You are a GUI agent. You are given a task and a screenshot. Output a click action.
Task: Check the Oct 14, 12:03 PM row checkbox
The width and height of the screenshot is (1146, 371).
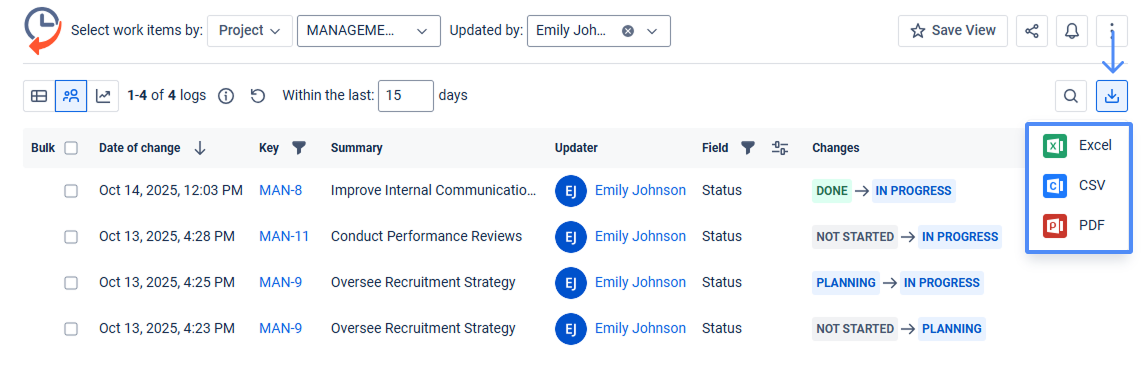pos(71,191)
